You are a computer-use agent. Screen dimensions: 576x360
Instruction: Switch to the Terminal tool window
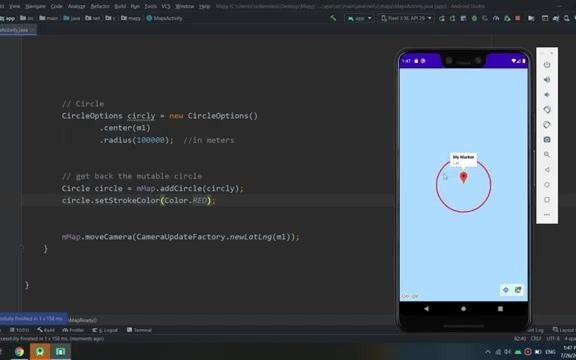[139, 330]
